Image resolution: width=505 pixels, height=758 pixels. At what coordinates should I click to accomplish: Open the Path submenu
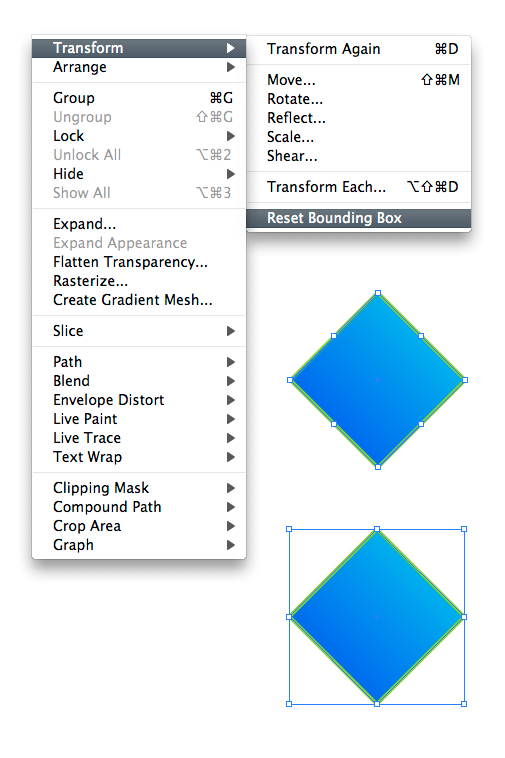click(139, 362)
